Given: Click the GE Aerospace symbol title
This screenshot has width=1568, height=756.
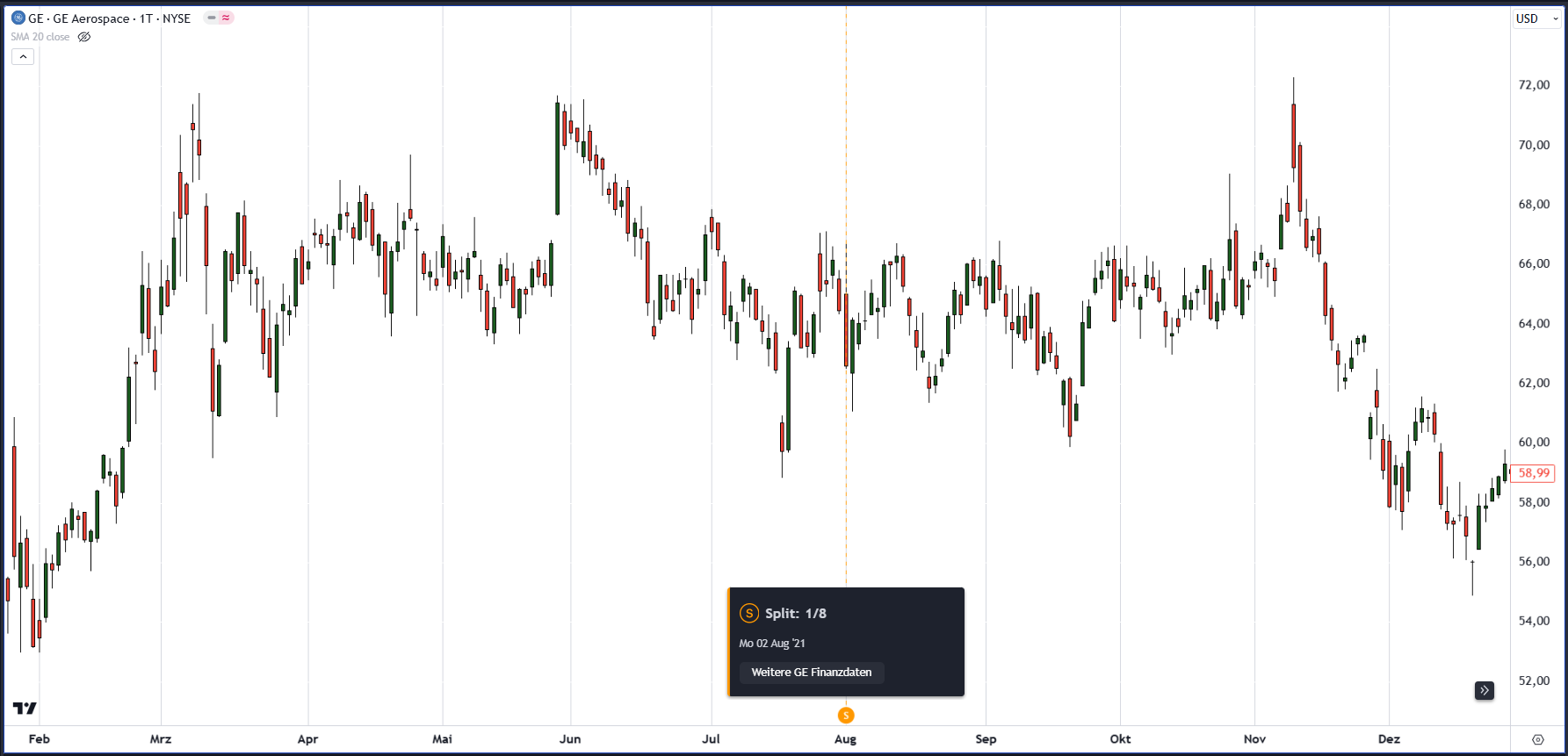Looking at the screenshot, I should (x=110, y=18).
